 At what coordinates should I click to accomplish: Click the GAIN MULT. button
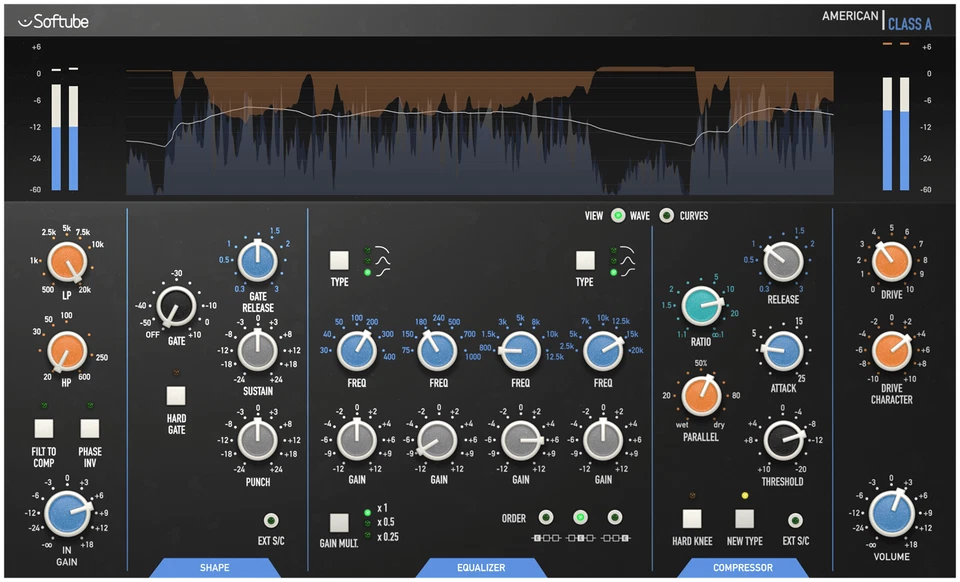(337, 521)
